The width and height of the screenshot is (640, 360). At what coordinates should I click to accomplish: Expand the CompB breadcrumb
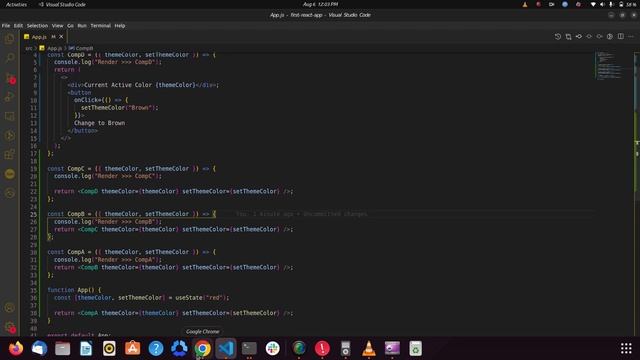81,48
